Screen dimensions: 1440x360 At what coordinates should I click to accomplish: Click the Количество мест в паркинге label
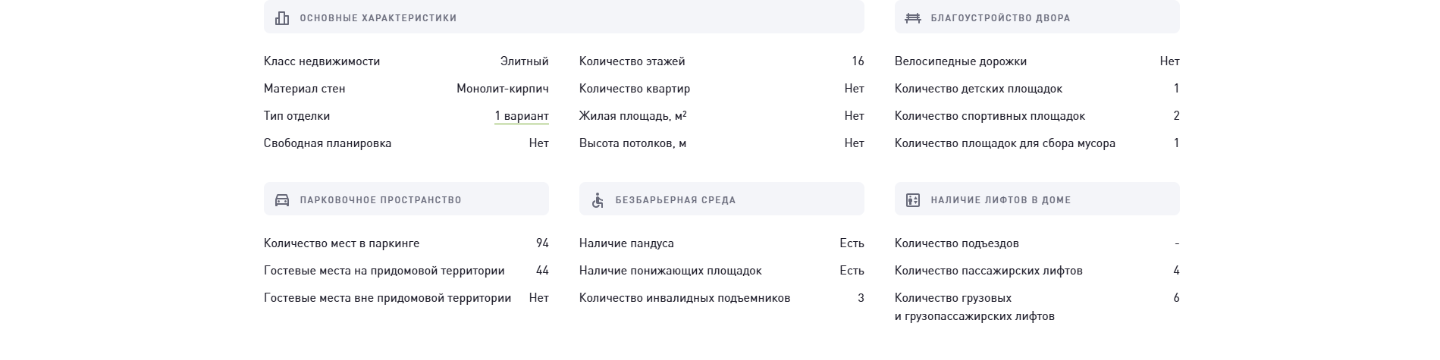[x=342, y=243]
